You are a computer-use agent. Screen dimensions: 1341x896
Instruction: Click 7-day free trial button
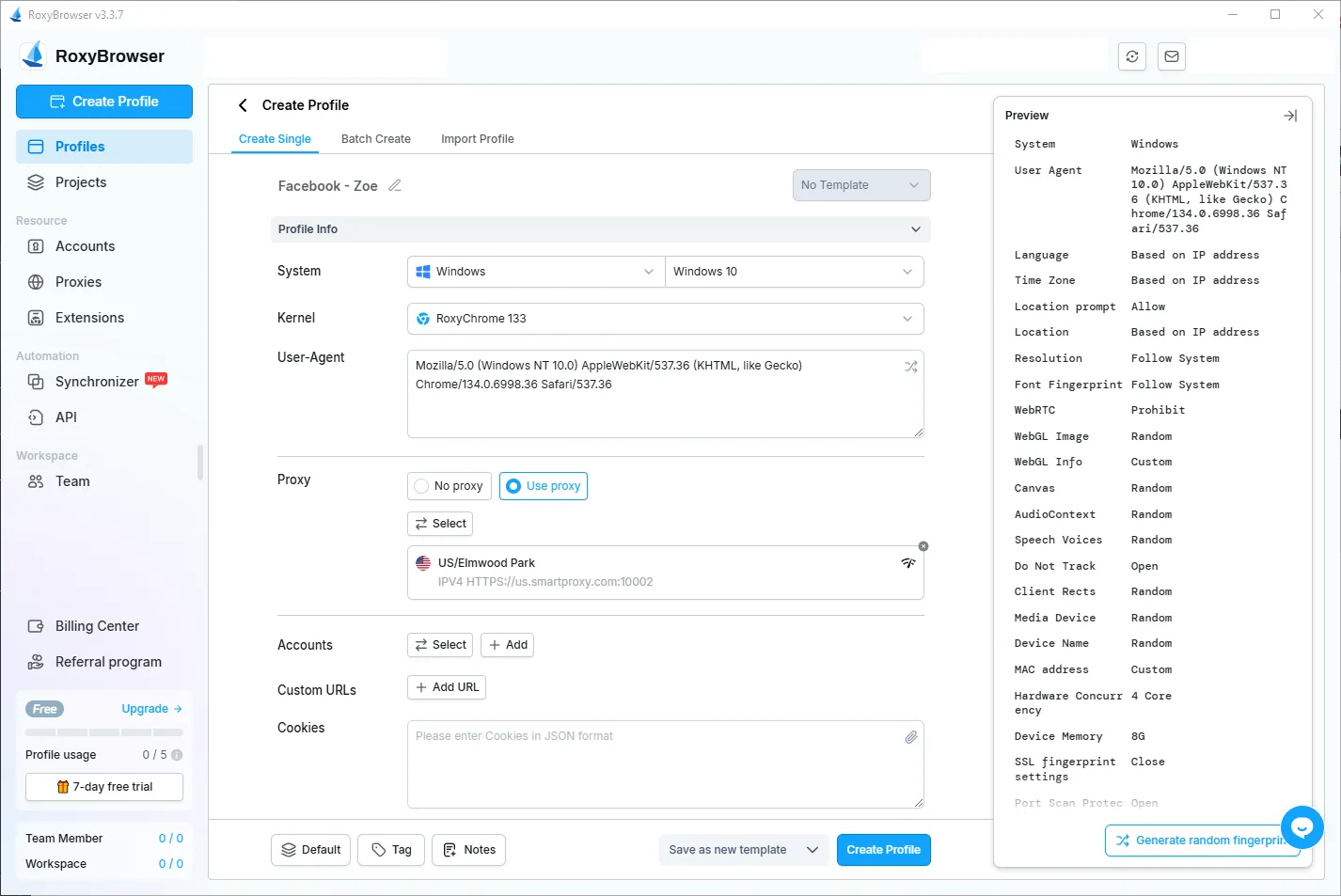pos(104,787)
